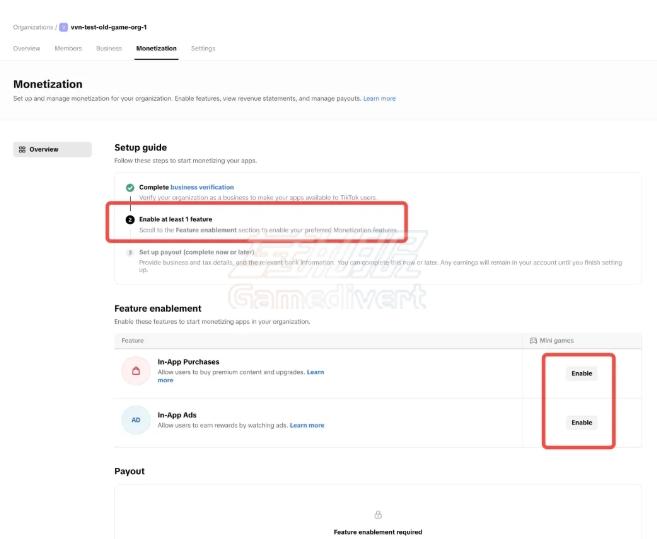
Task: Click the step 3 numbered circle icon
Action: point(130,252)
